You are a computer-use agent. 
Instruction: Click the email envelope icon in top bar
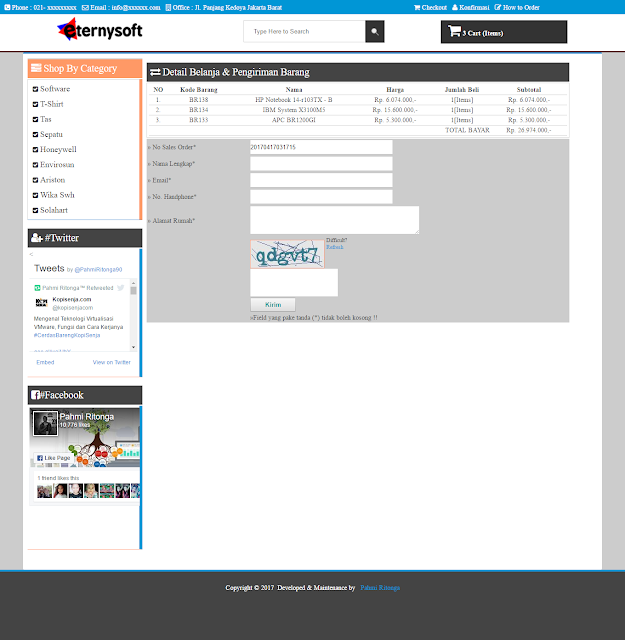[85, 7]
